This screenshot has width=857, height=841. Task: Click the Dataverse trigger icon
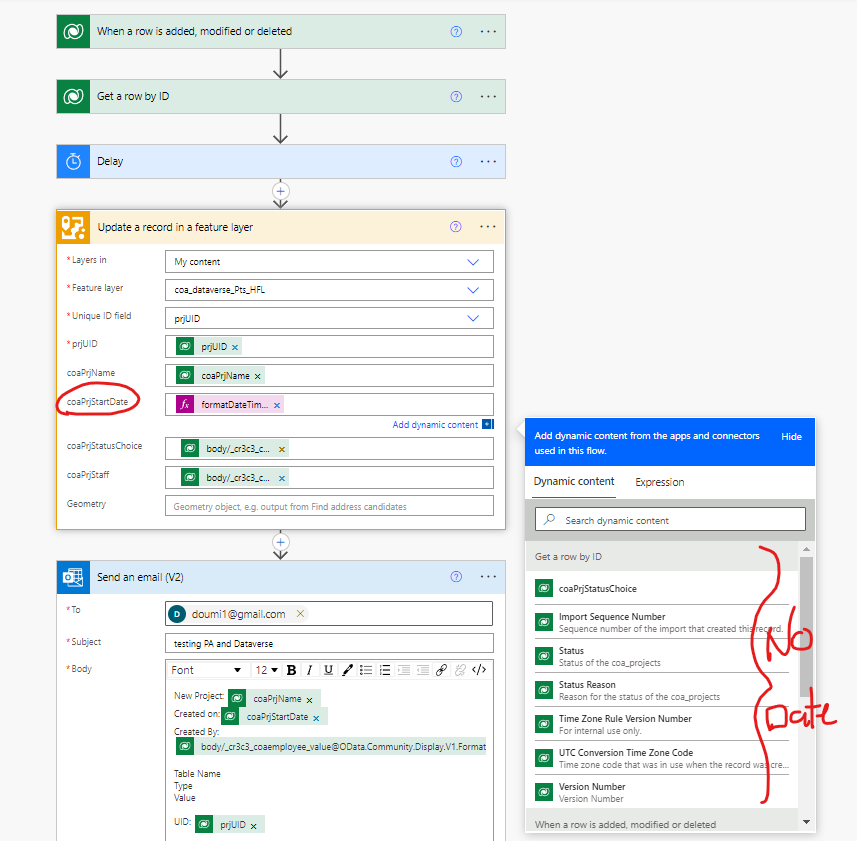tap(72, 31)
